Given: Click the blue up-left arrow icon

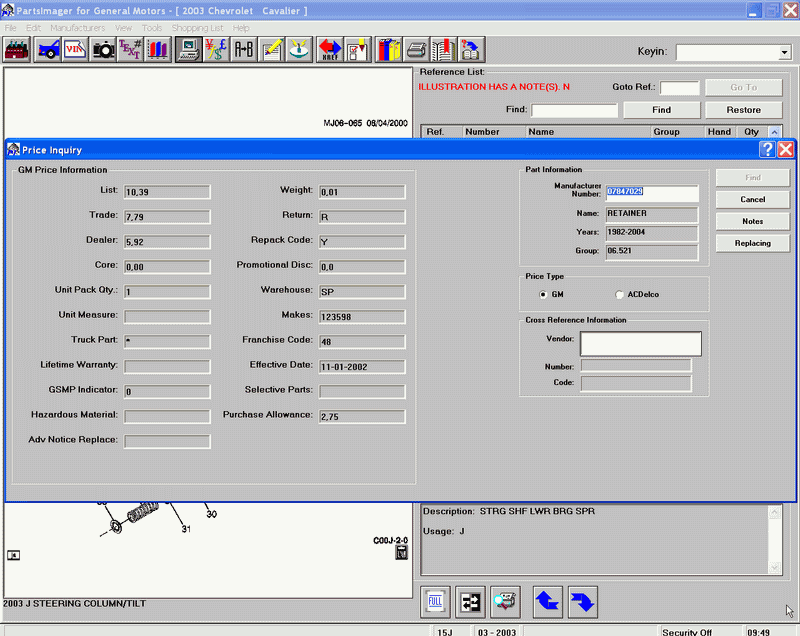Looking at the screenshot, I should [x=548, y=602].
